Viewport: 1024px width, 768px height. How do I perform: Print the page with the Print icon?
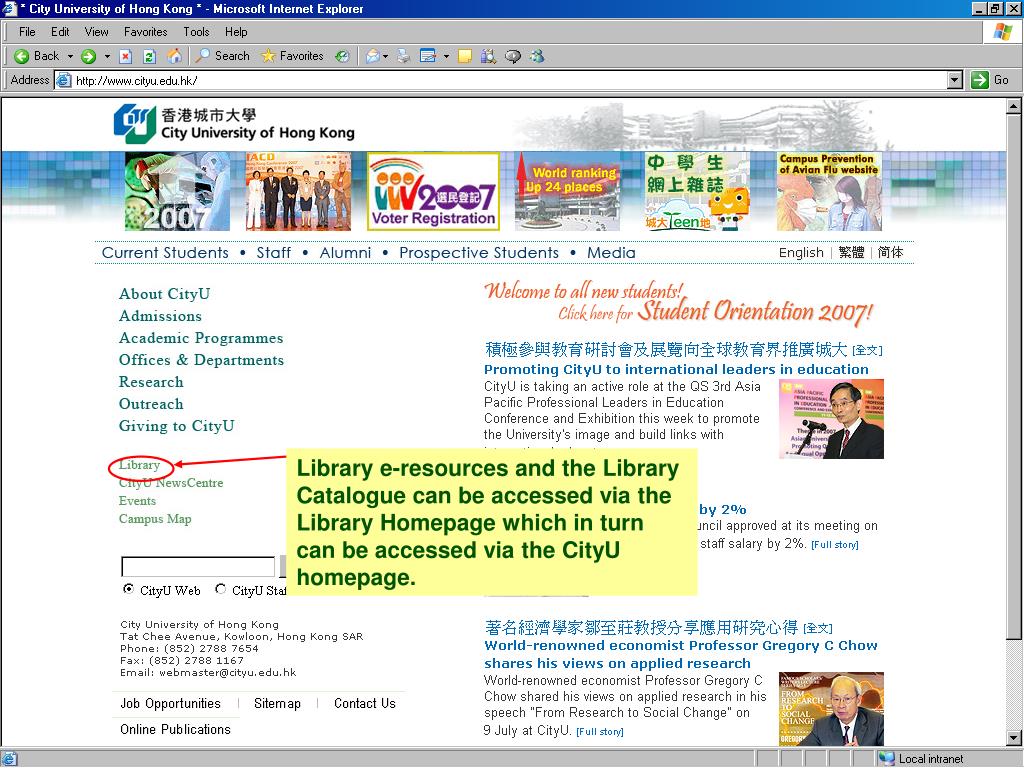[404, 57]
